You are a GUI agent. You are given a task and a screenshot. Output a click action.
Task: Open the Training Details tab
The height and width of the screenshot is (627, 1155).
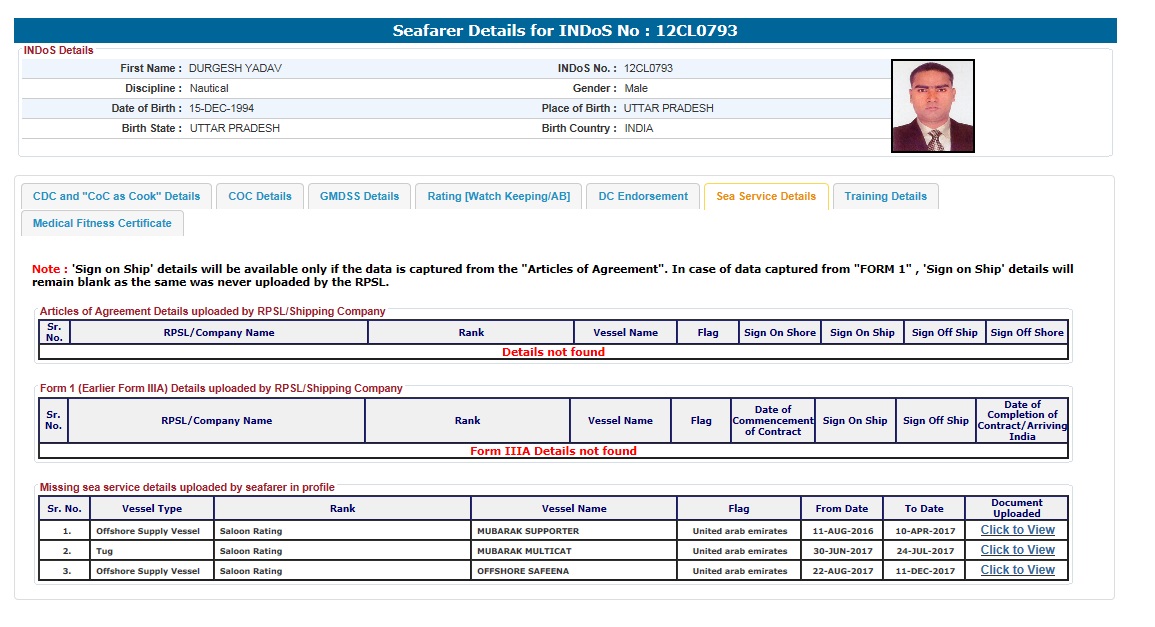[885, 196]
